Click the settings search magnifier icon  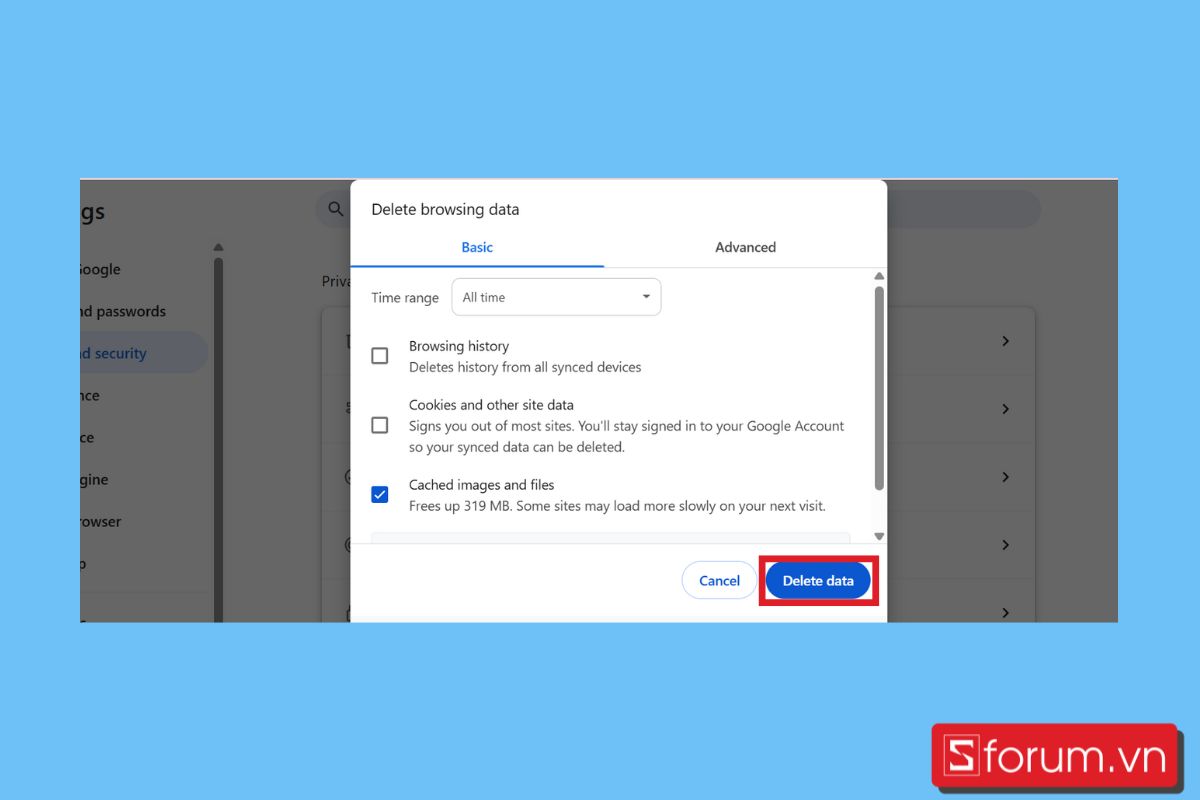[x=335, y=210]
